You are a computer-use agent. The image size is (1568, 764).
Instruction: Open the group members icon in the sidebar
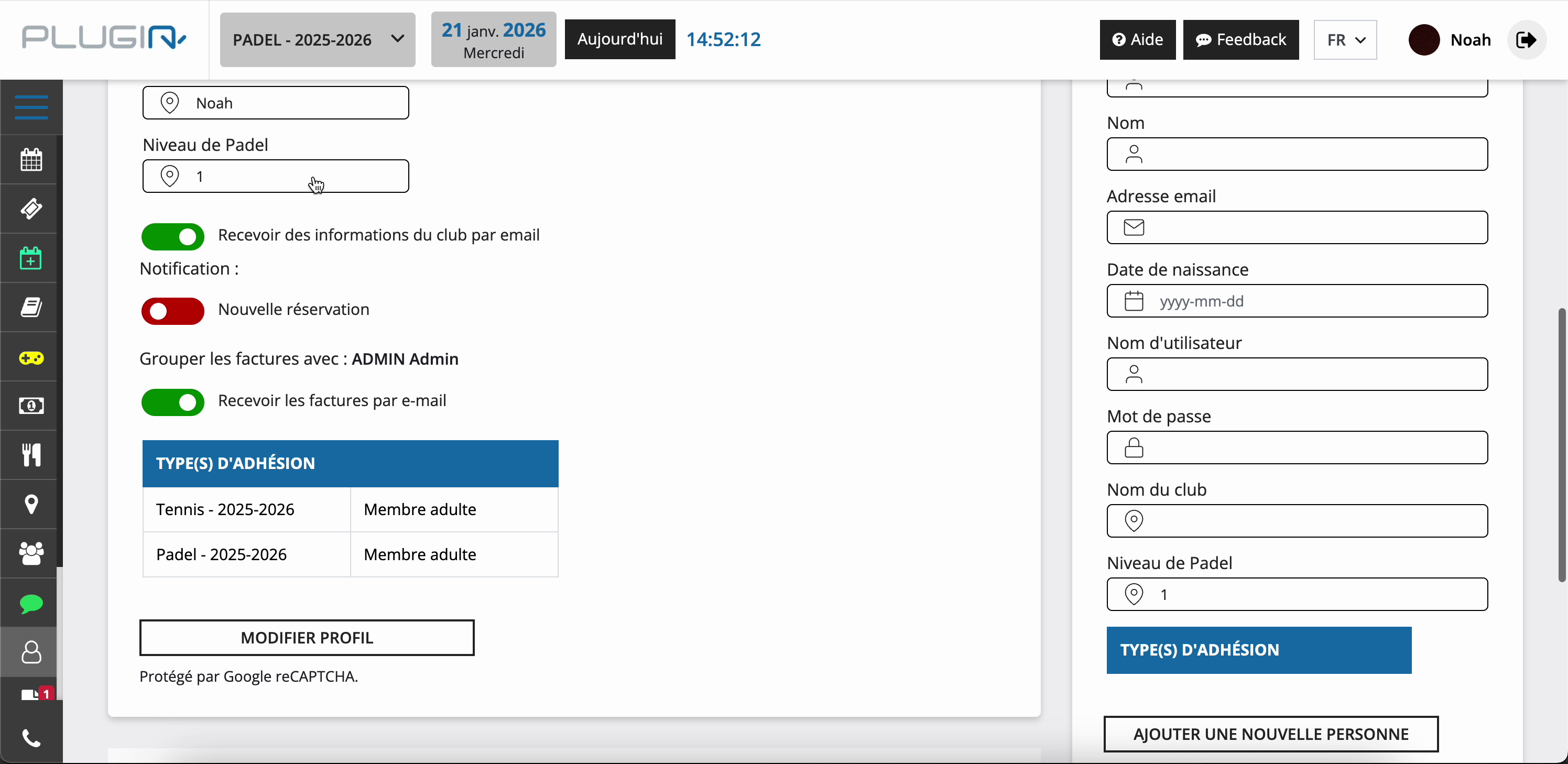[31, 553]
